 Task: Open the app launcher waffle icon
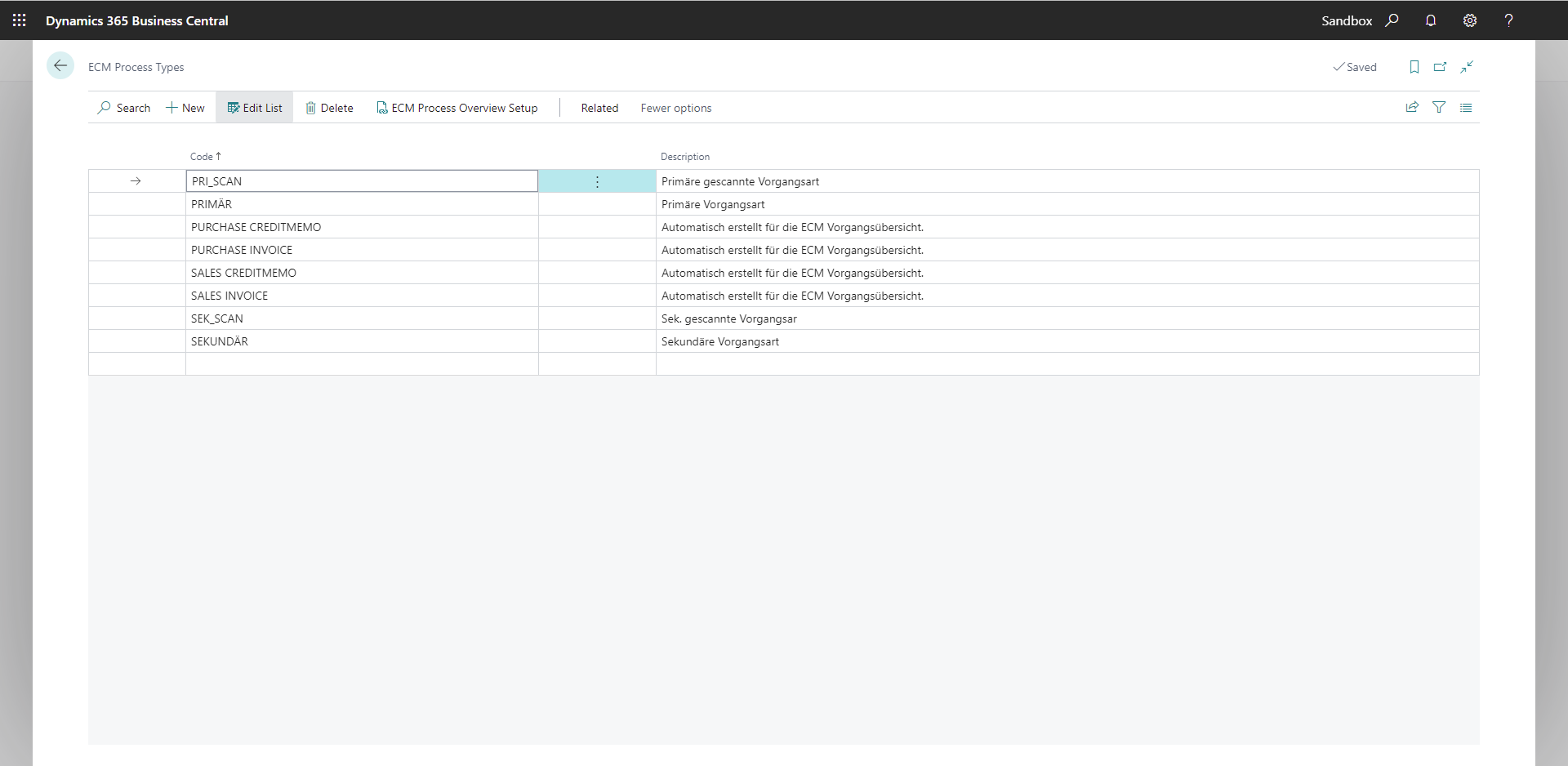(20, 20)
